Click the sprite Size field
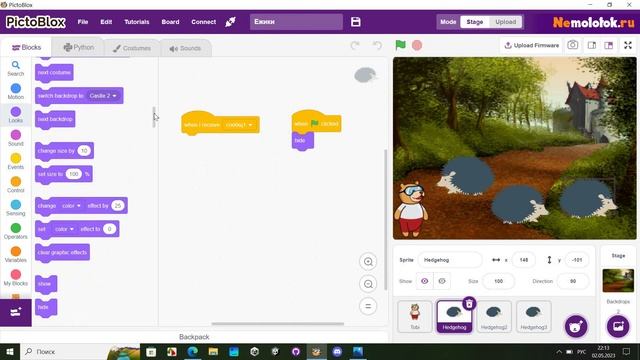Screen dimensions: 640x360 tap(498, 281)
